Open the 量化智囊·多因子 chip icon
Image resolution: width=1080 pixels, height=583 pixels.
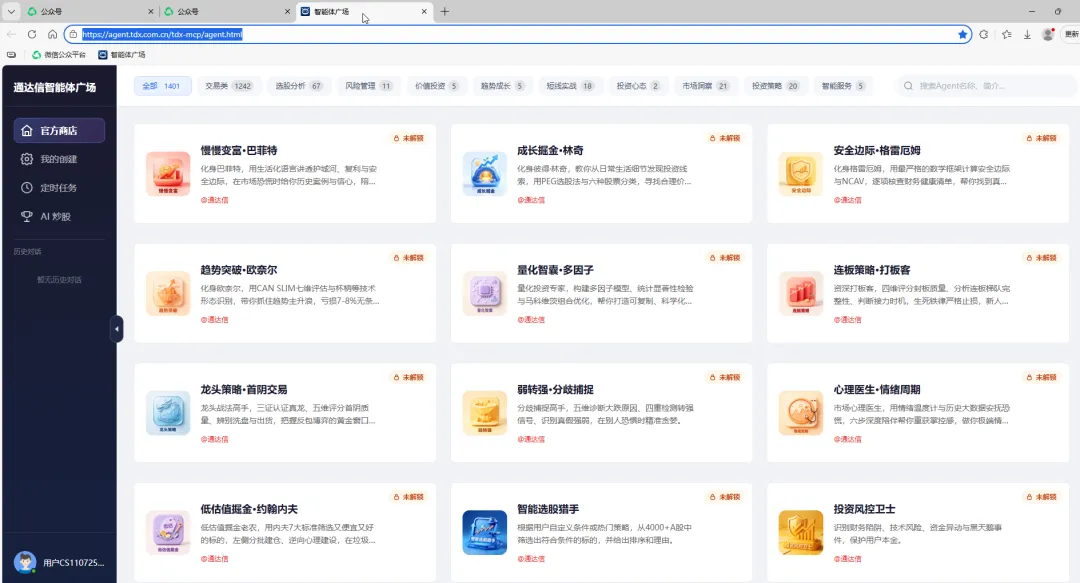pyautogui.click(x=485, y=294)
